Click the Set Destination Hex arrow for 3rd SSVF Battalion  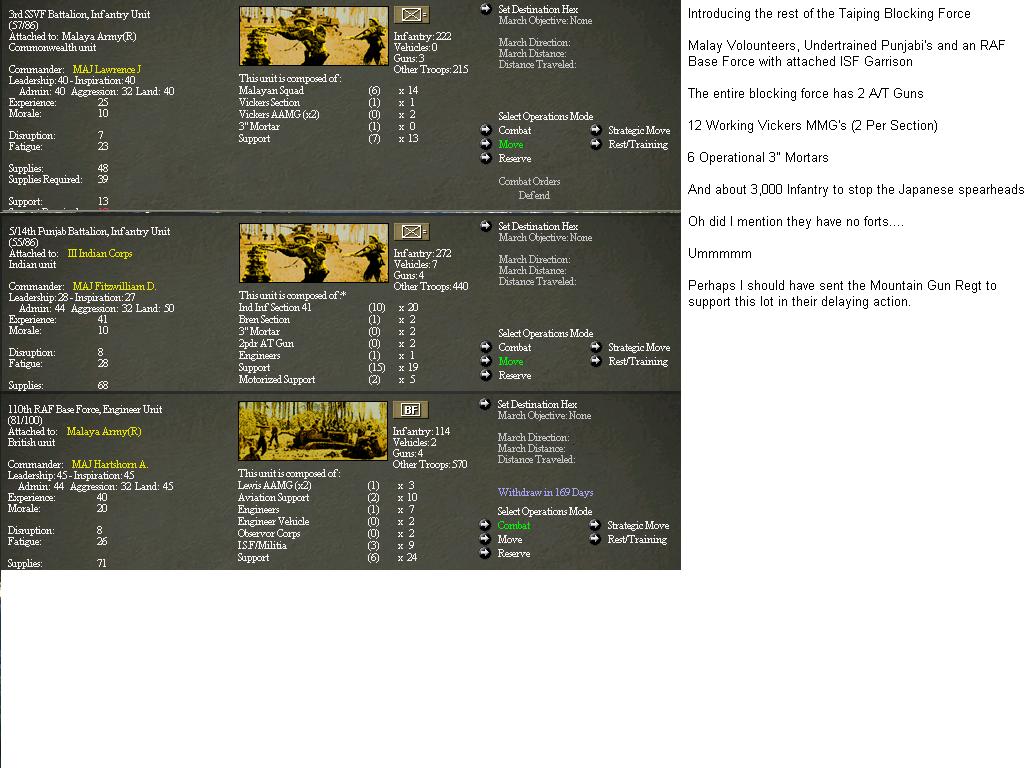click(x=486, y=9)
